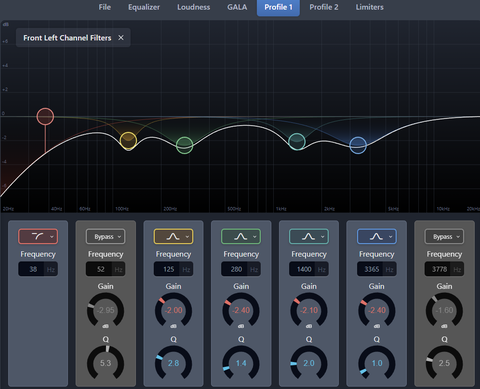Click the Q knob showing 2.8
This screenshot has width=480, height=389.
(x=173, y=363)
